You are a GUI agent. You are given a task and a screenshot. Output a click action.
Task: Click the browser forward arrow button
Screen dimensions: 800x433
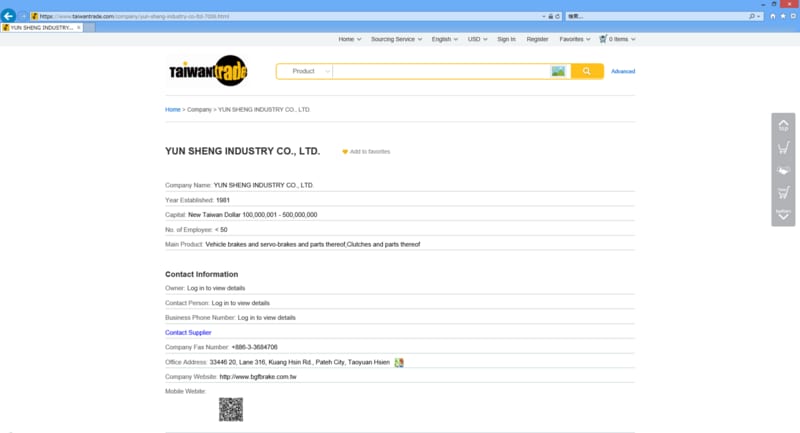point(23,16)
